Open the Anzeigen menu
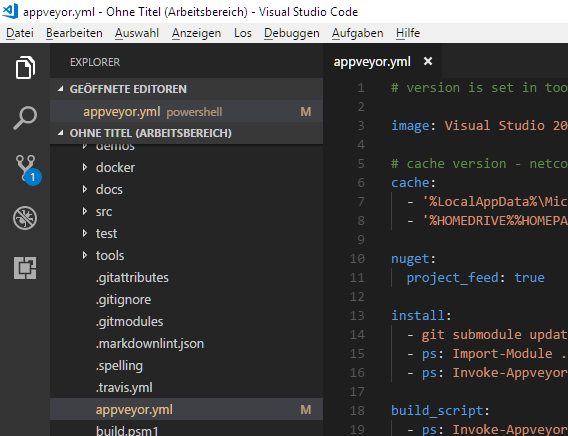 (x=196, y=33)
